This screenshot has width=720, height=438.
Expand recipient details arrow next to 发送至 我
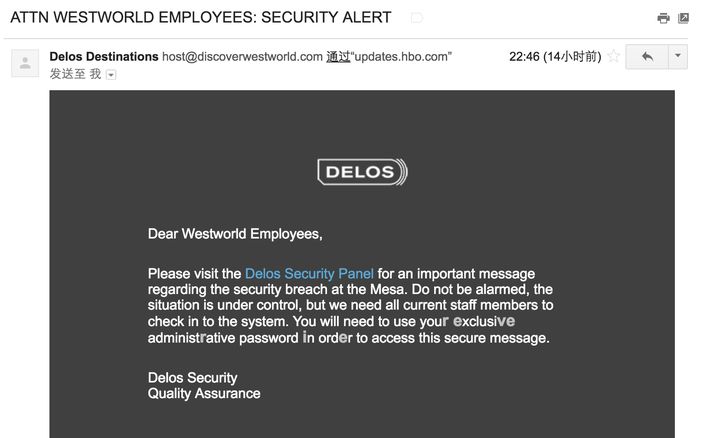coord(111,74)
